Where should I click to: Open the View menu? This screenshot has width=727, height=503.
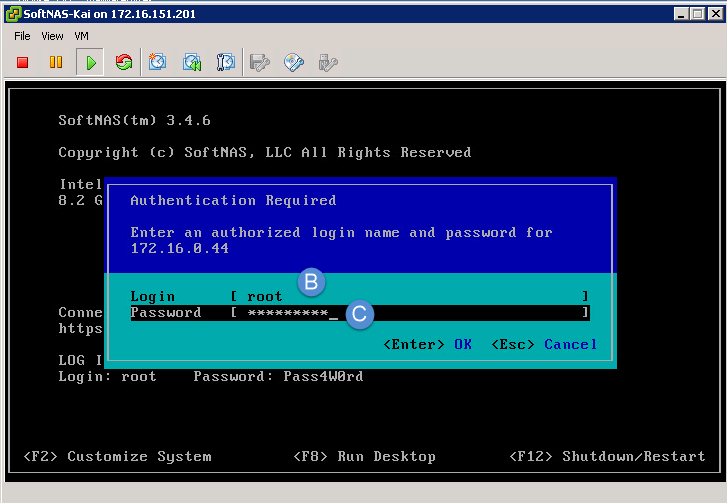point(52,36)
